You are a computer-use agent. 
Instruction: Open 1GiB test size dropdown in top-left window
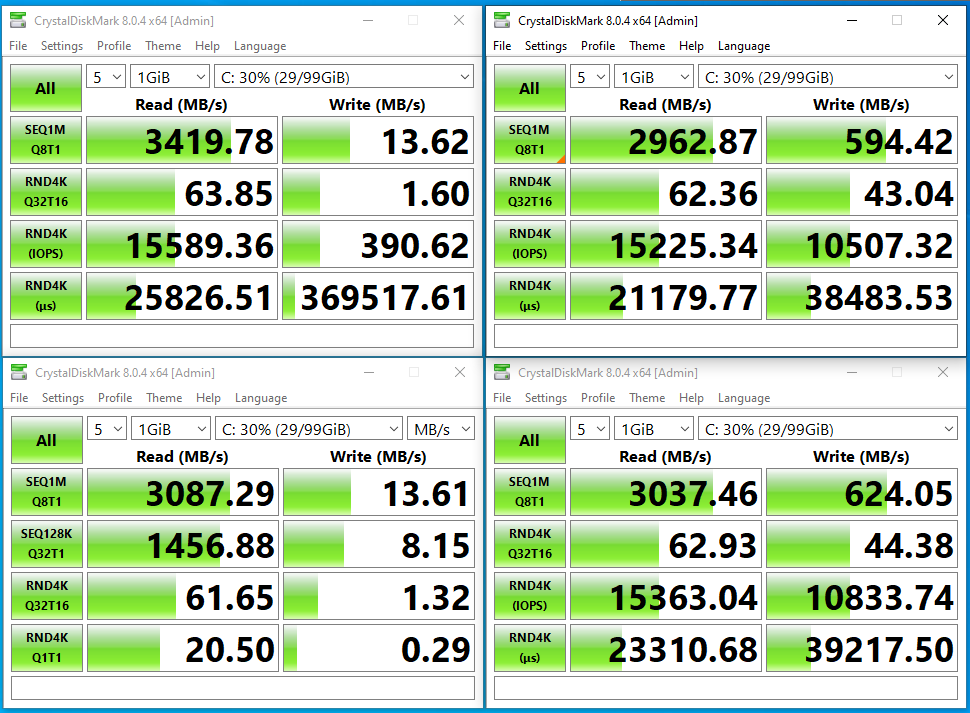pos(170,77)
